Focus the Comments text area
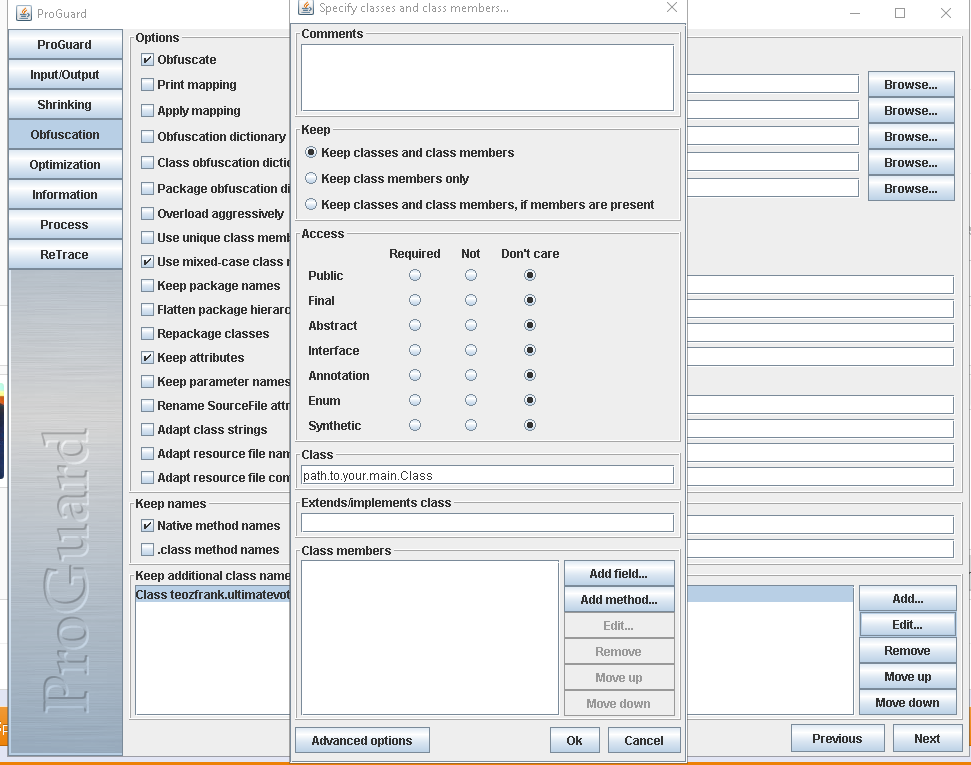The height and width of the screenshot is (765, 971). click(x=487, y=77)
